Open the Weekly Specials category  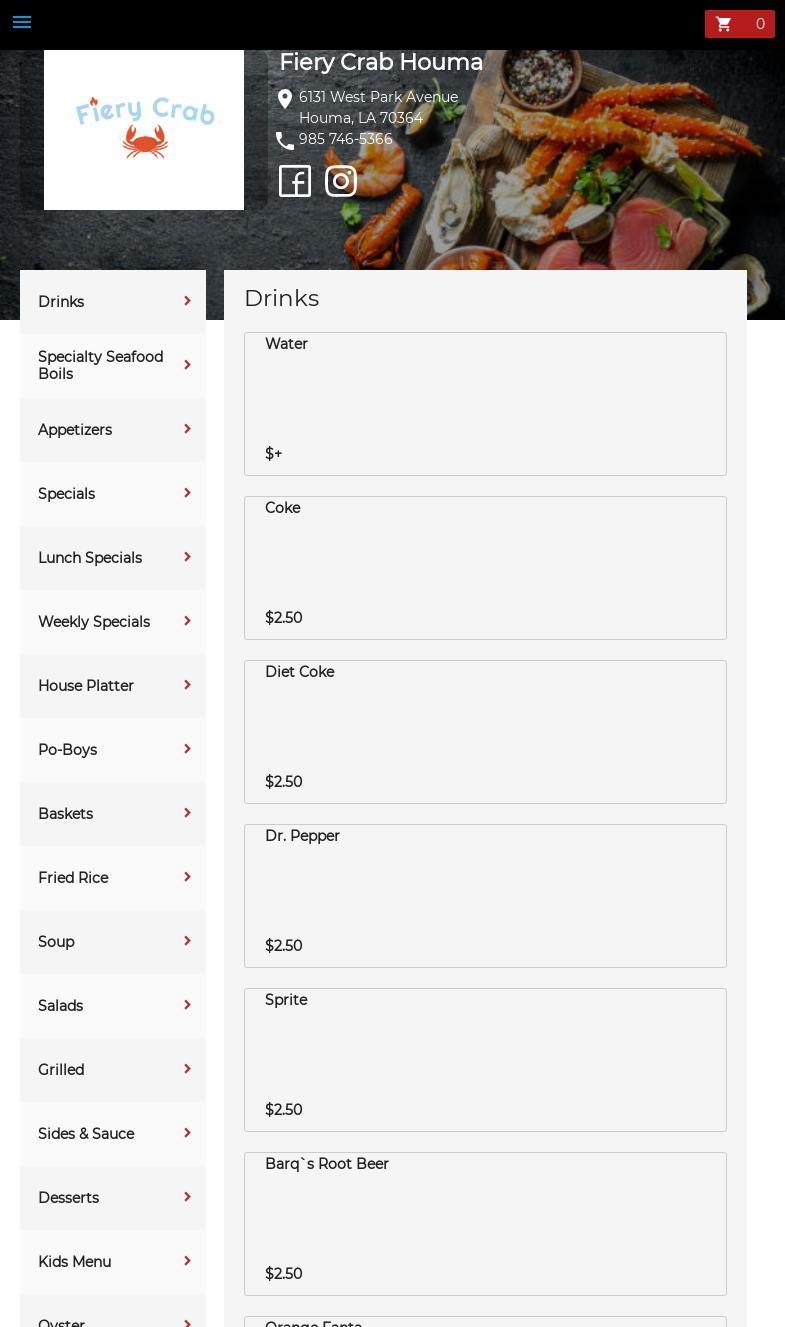[x=94, y=622]
